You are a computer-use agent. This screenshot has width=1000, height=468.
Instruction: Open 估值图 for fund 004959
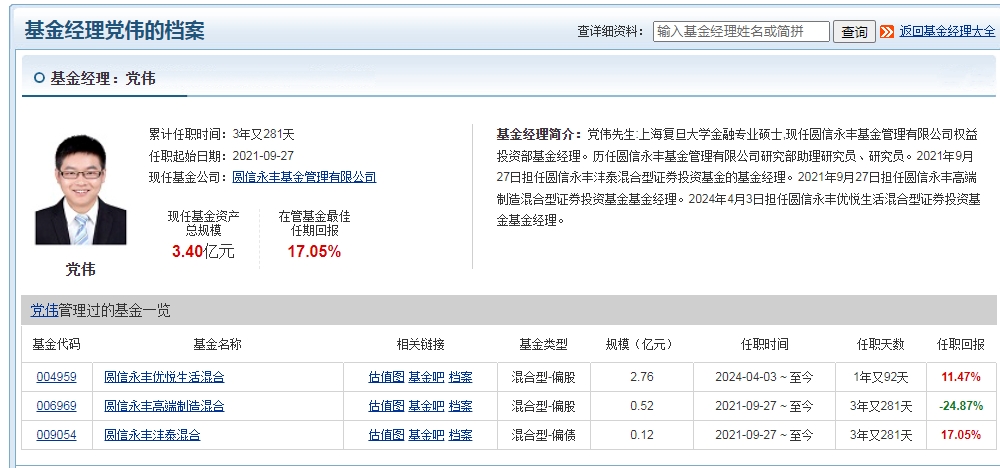[x=386, y=377]
